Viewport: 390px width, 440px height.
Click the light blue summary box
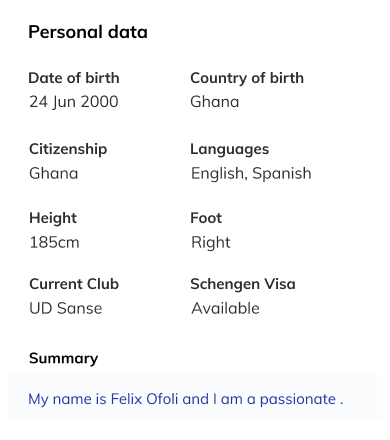pos(195,398)
